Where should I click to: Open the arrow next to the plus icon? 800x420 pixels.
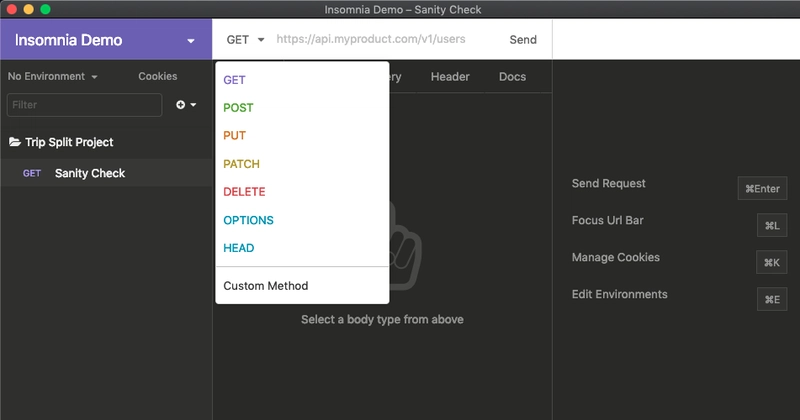193,105
